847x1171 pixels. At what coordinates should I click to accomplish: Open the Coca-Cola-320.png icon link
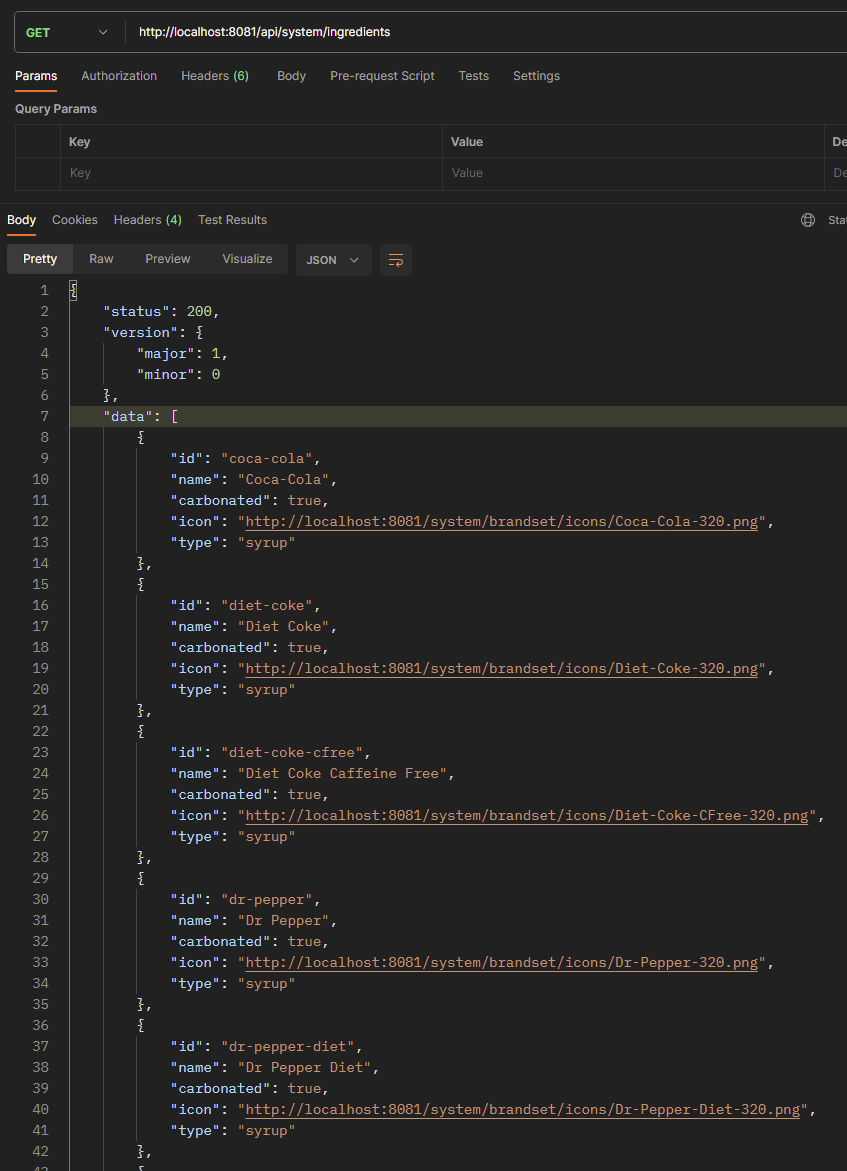click(502, 521)
